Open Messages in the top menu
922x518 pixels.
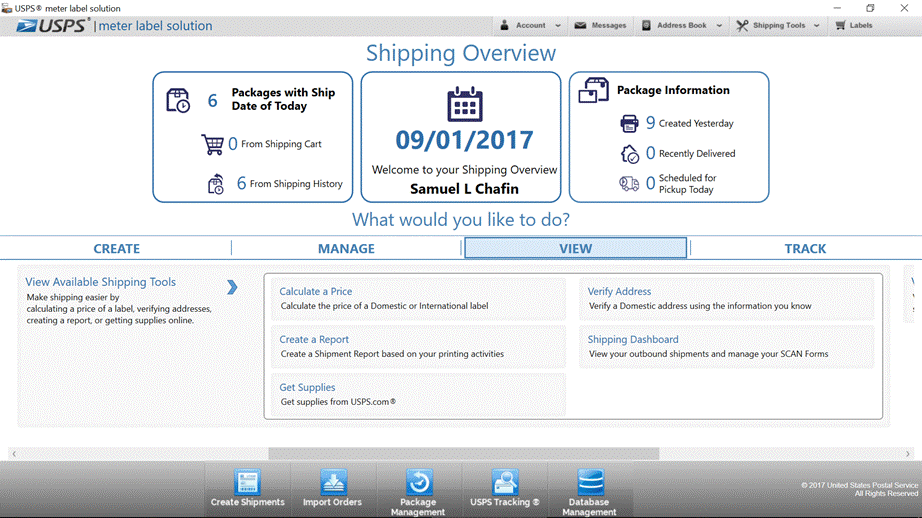(600, 25)
